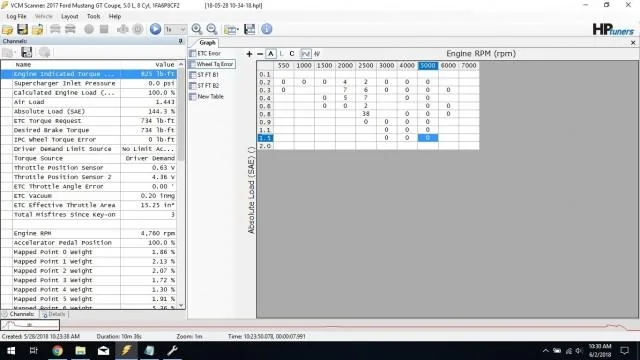This screenshot has width=640, height=360.
Task: Open Google Chrome from the taskbar
Action: pos(57,351)
